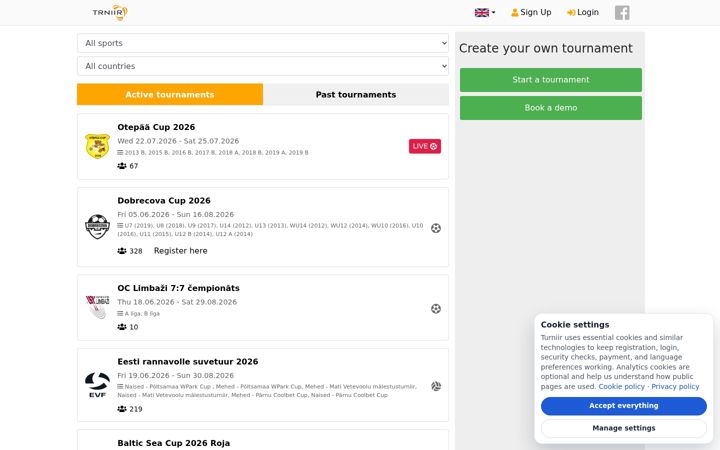Click Sign Up in the header
720x450 pixels.
coord(531,12)
